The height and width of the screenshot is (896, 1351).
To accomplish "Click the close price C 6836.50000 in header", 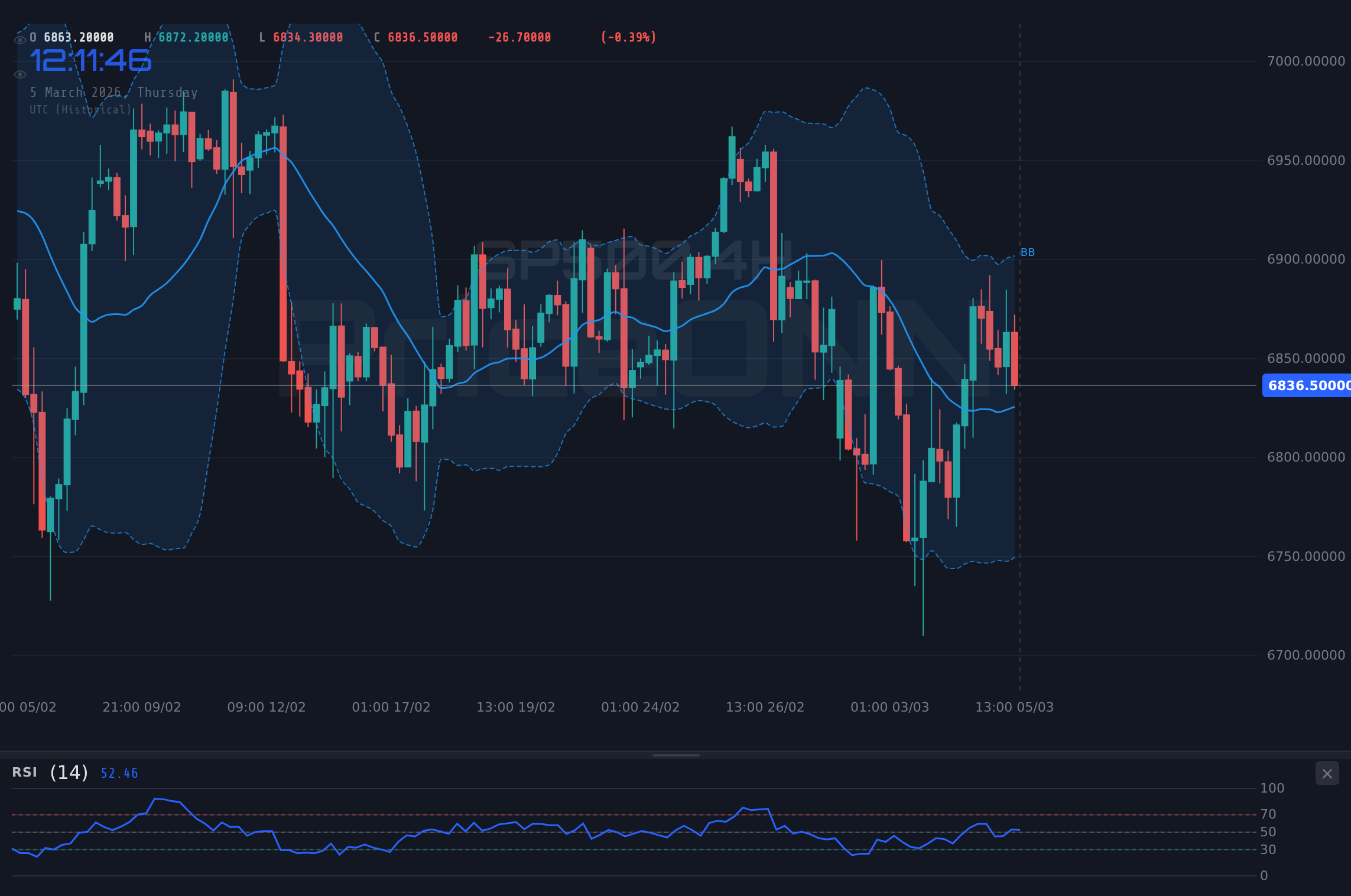I will point(415,37).
